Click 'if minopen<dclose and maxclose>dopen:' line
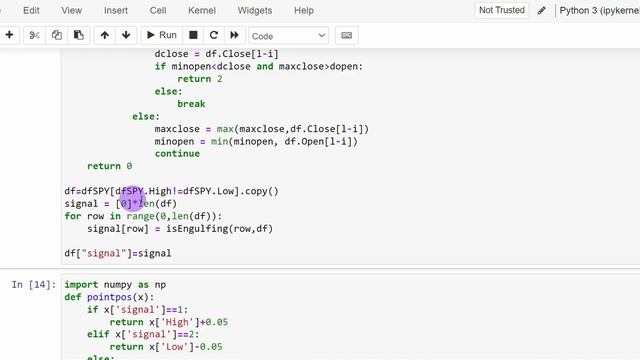Image resolution: width=640 pixels, height=360 pixels. coord(259,66)
